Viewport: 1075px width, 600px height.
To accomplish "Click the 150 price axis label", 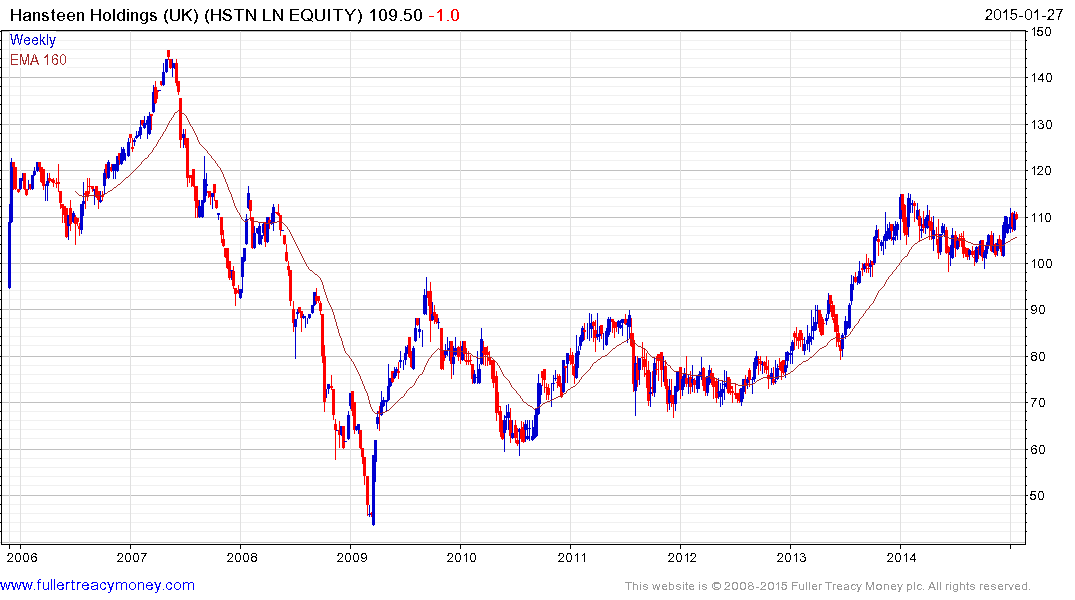I will (x=1041, y=32).
